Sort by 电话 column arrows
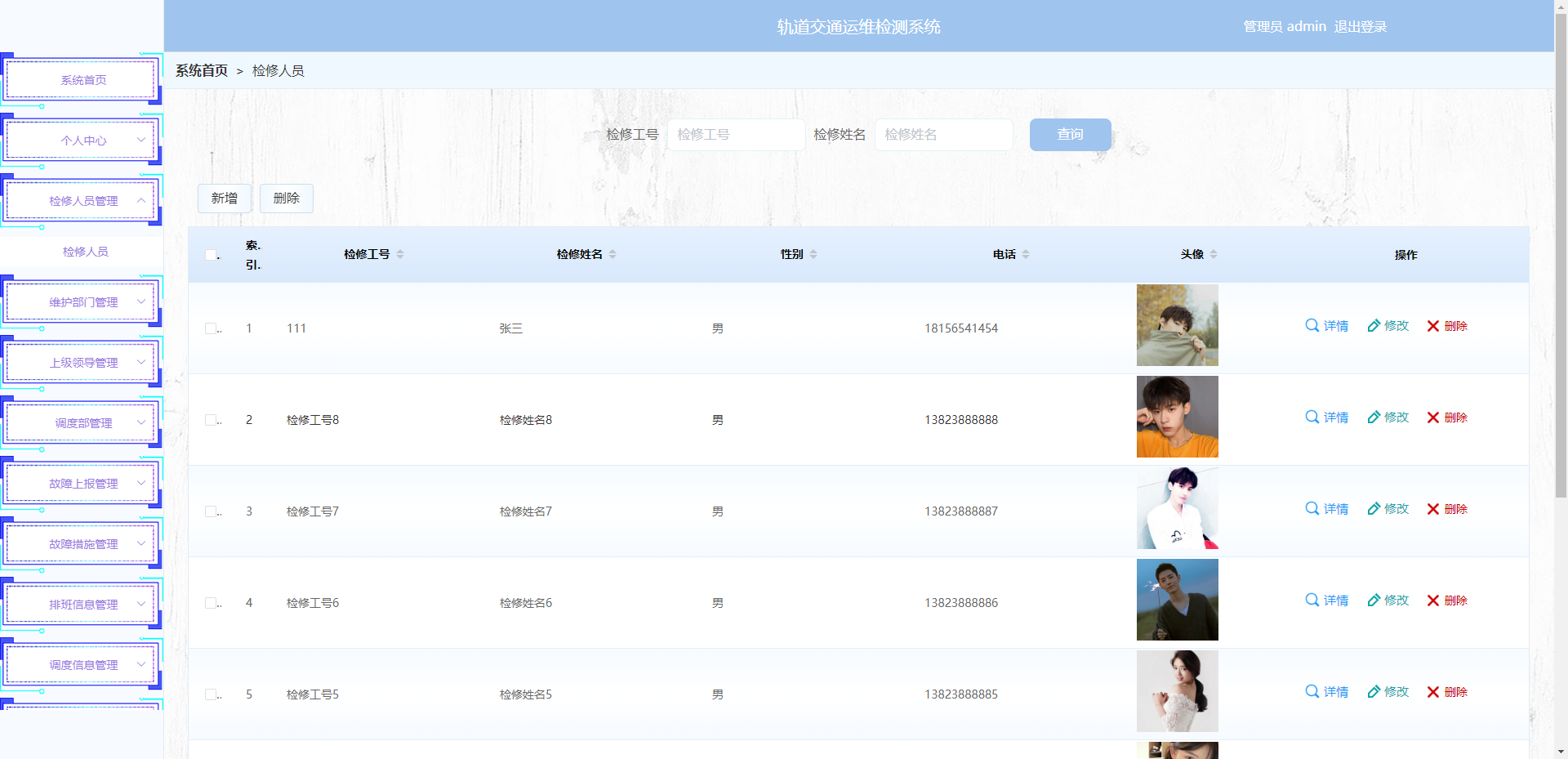 pos(1026,254)
